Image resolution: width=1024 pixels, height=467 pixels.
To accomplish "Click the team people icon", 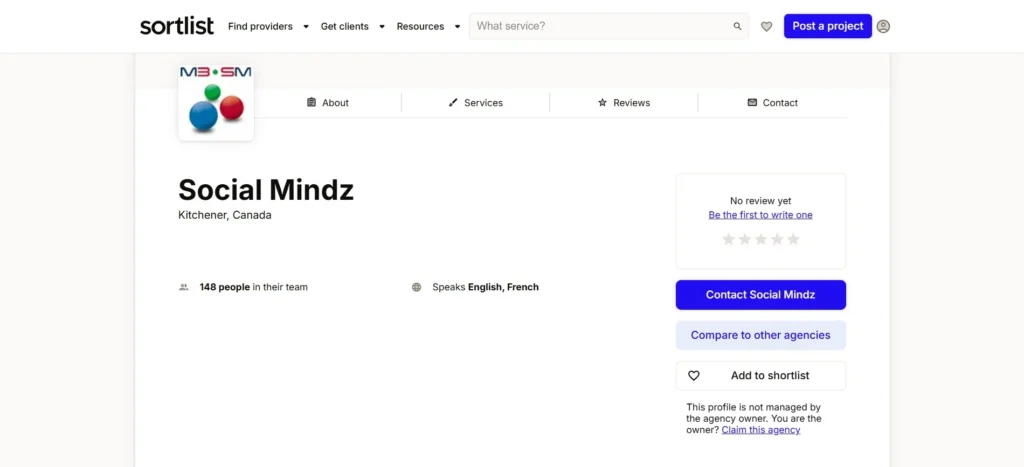I will click(x=184, y=287).
